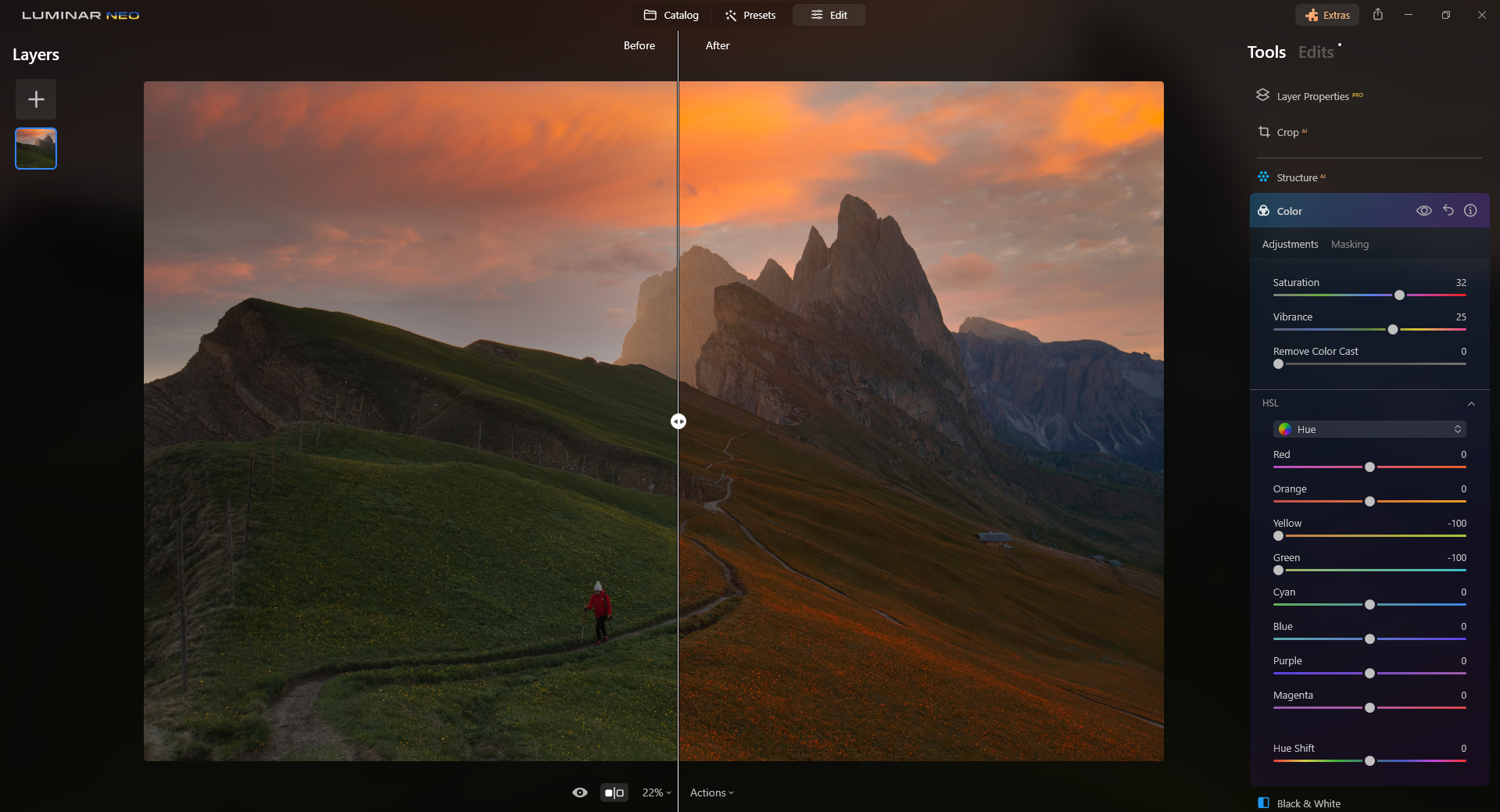Image resolution: width=1500 pixels, height=812 pixels.
Task: Open the HSL Hue mode dropdown
Action: (x=1370, y=429)
